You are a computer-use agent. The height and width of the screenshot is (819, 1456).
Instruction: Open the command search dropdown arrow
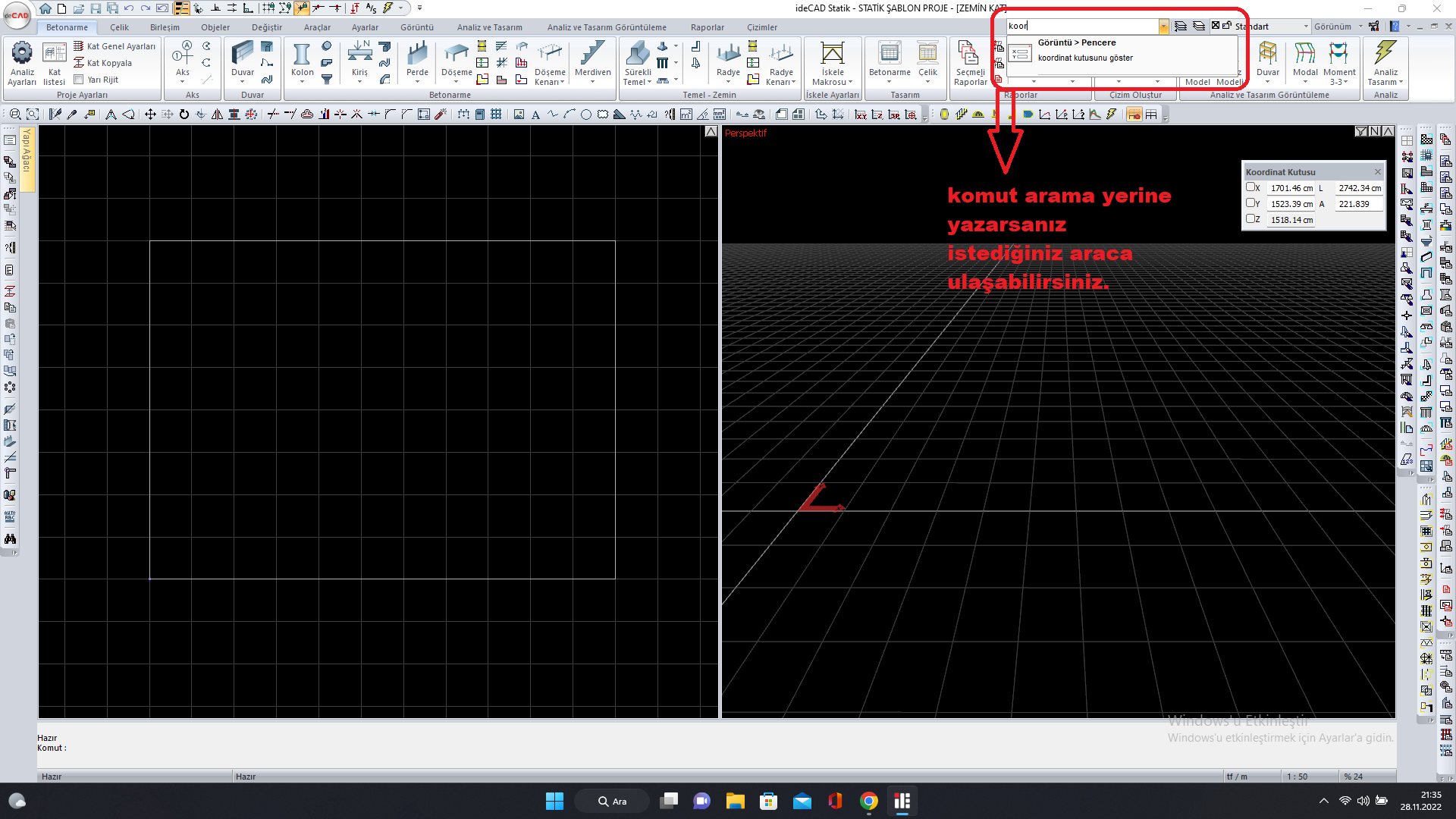pos(1163,27)
